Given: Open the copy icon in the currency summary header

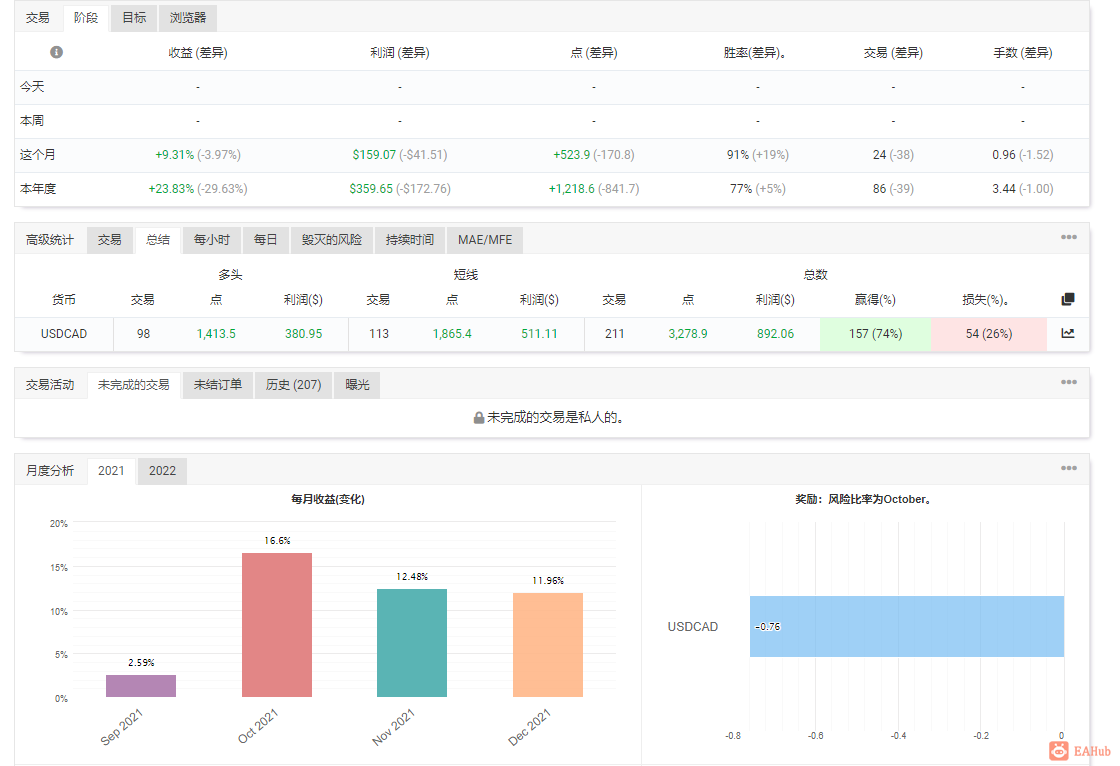Looking at the screenshot, I should coord(1068,299).
